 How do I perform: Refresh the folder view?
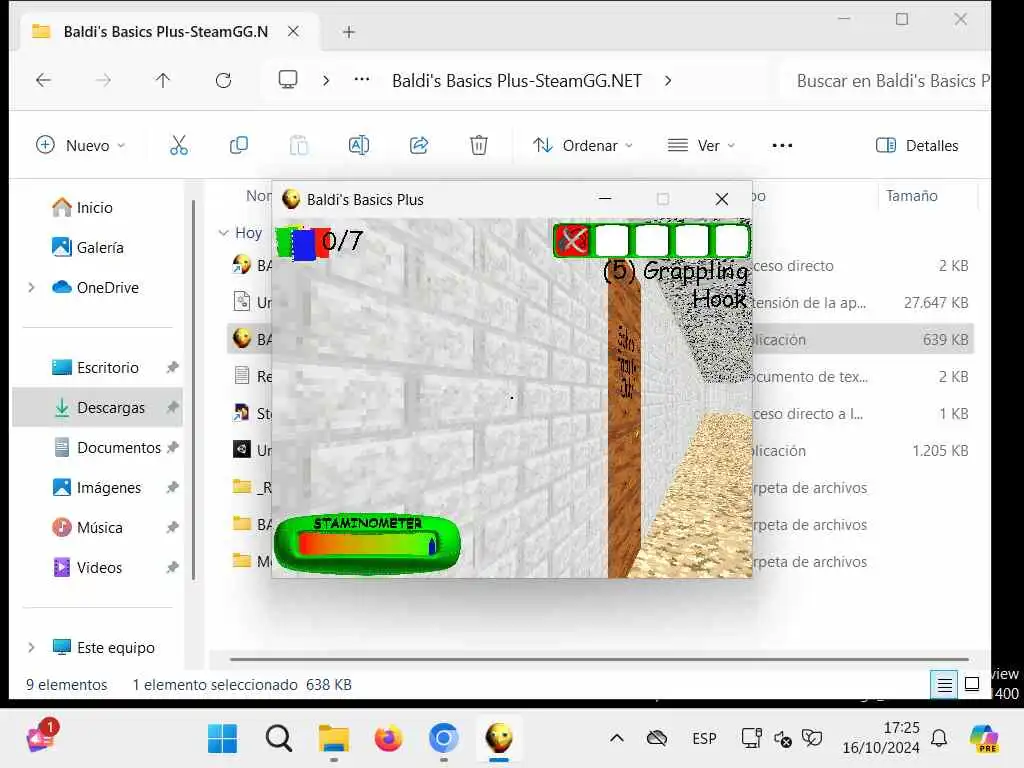[223, 80]
